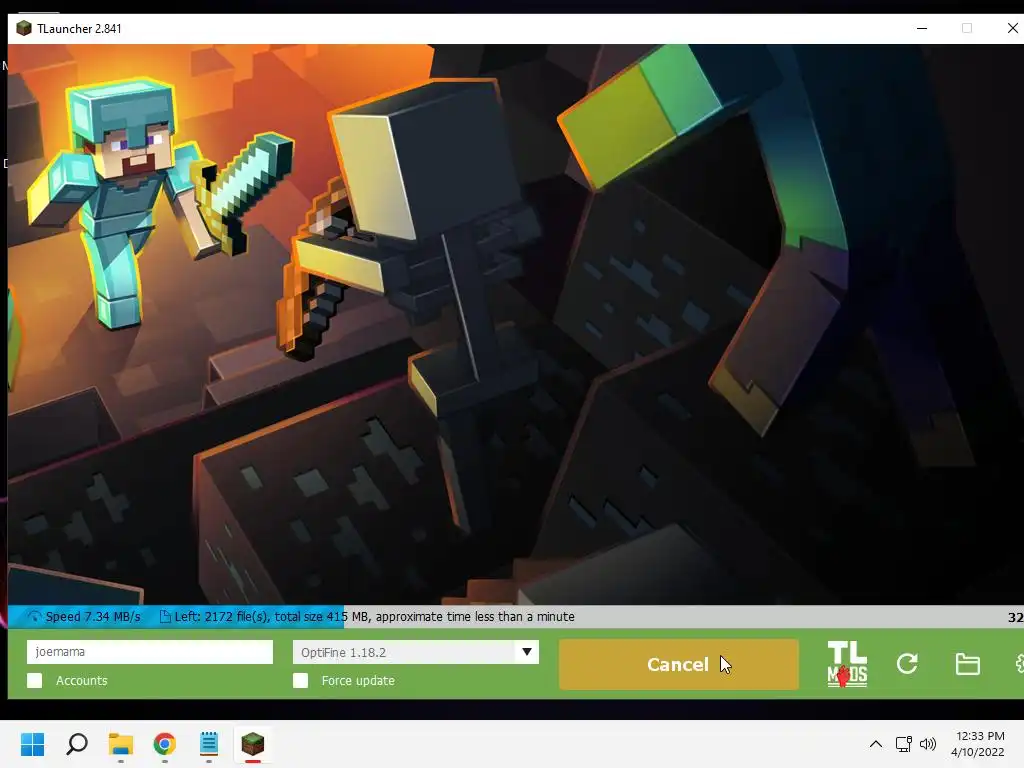The image size is (1024, 768).
Task: Show hidden system tray icons
Action: (x=876, y=744)
